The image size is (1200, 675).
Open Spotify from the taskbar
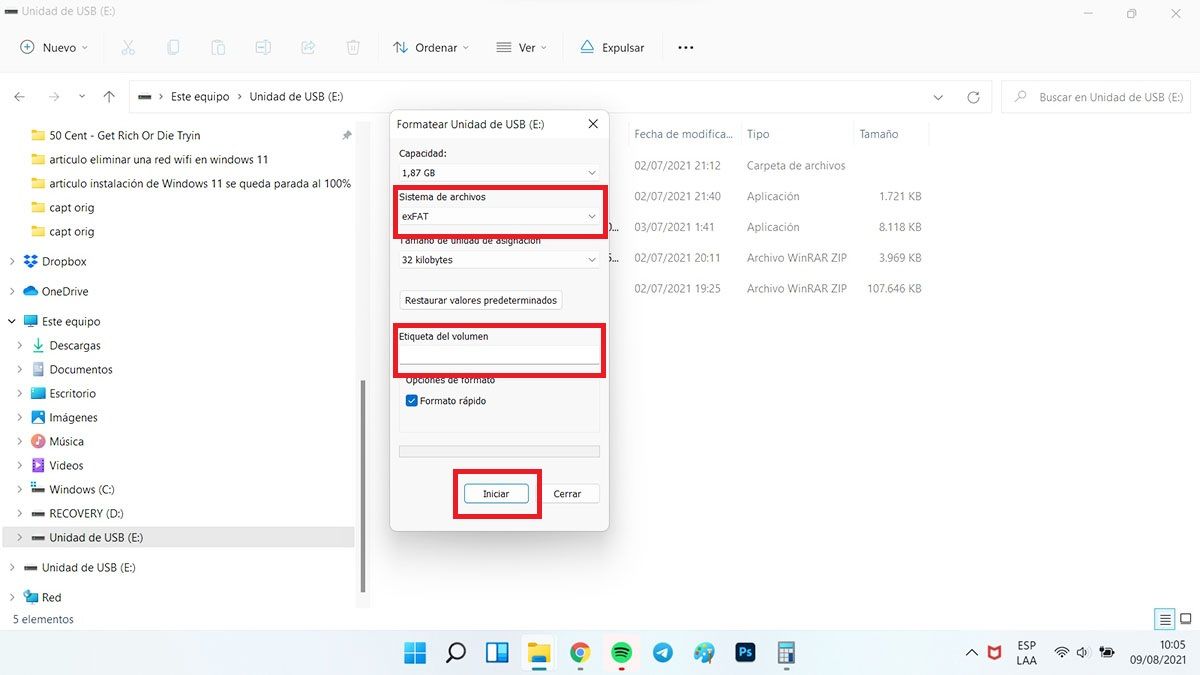(621, 653)
